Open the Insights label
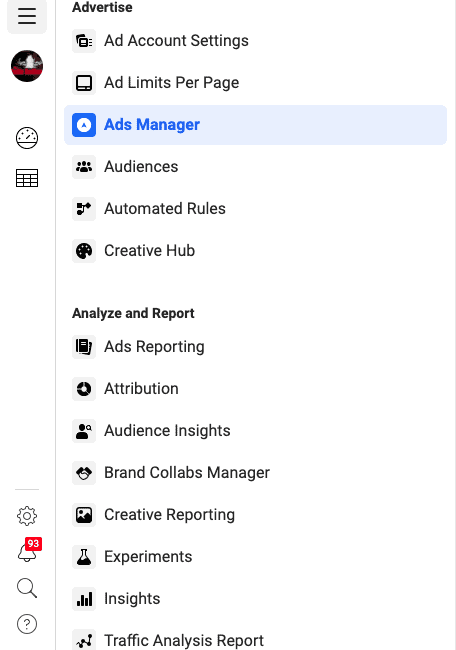This screenshot has height=650, width=456. tap(132, 599)
